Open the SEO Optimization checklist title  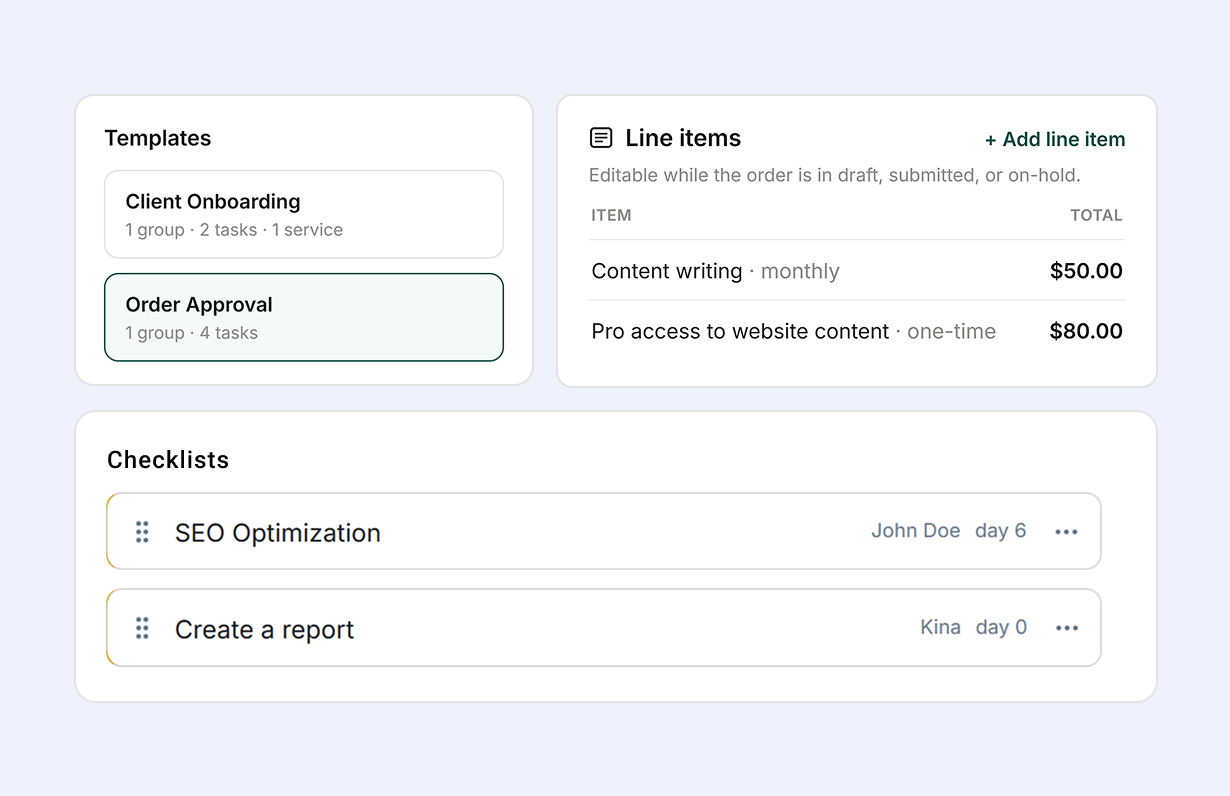coord(278,533)
